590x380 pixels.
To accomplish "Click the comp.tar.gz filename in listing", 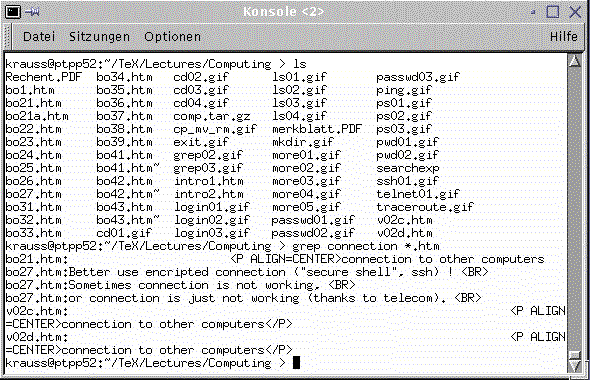I will click(212, 116).
